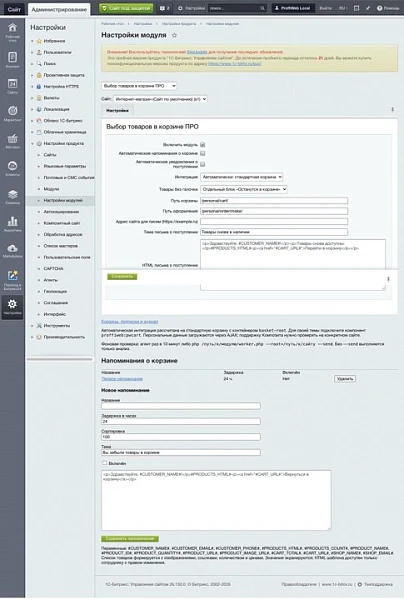Open the Интеграция dropdown

pyautogui.click(x=242, y=177)
